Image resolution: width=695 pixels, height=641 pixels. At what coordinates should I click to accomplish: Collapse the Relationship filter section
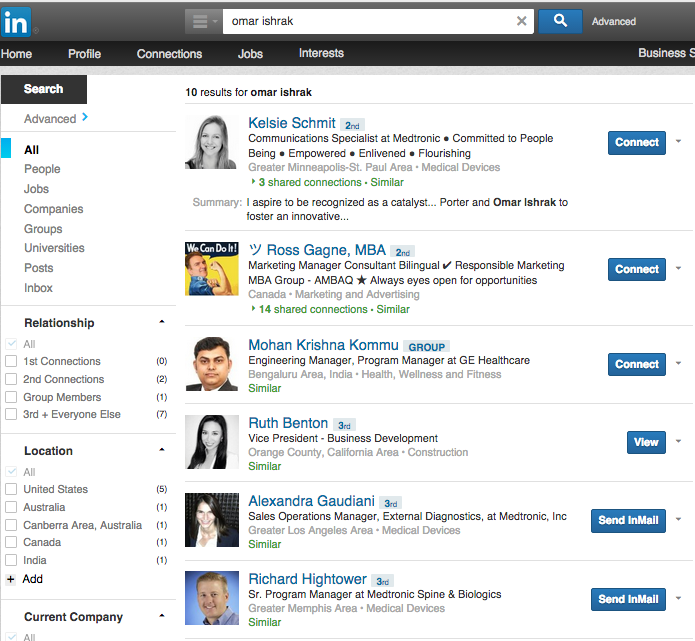click(162, 322)
